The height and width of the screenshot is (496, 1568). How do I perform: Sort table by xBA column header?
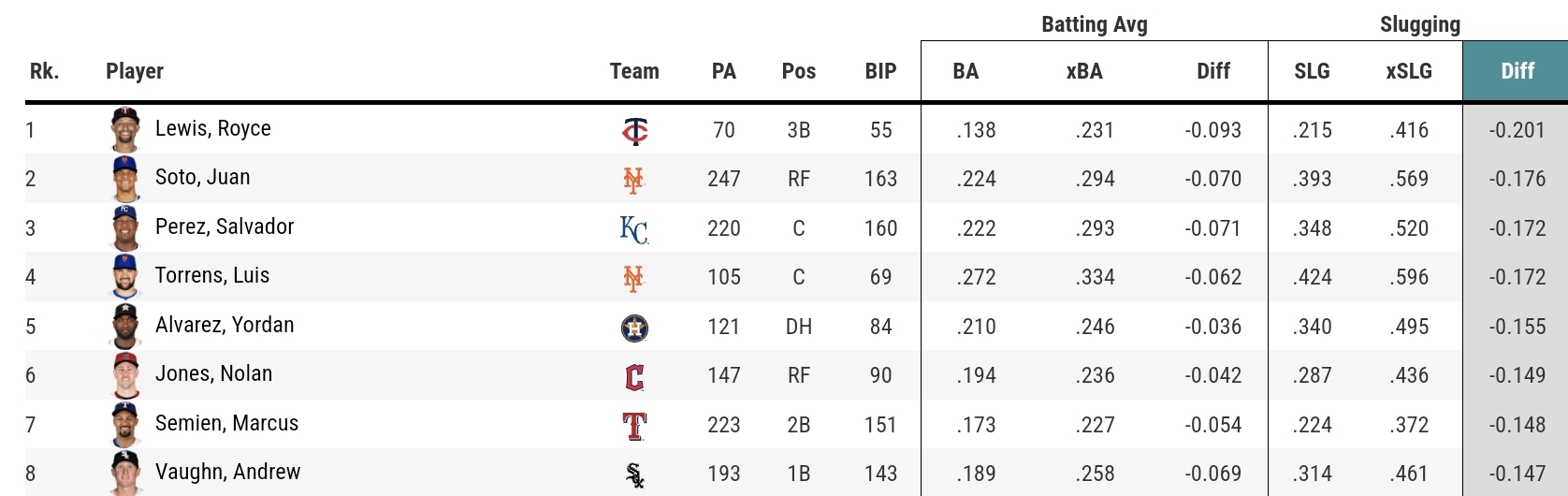[x=1084, y=71]
